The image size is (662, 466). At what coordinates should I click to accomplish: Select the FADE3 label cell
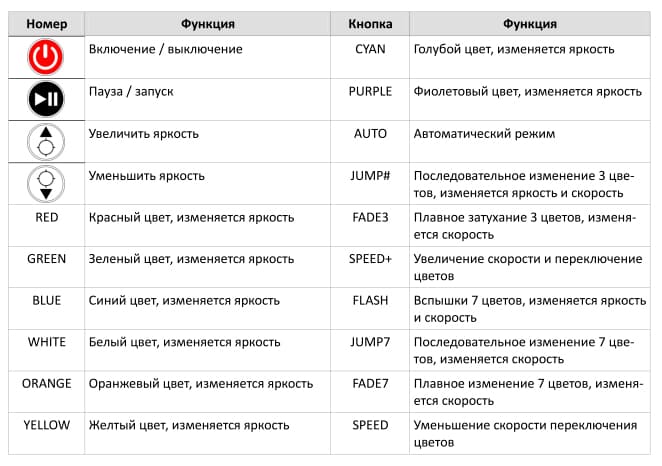pos(370,217)
